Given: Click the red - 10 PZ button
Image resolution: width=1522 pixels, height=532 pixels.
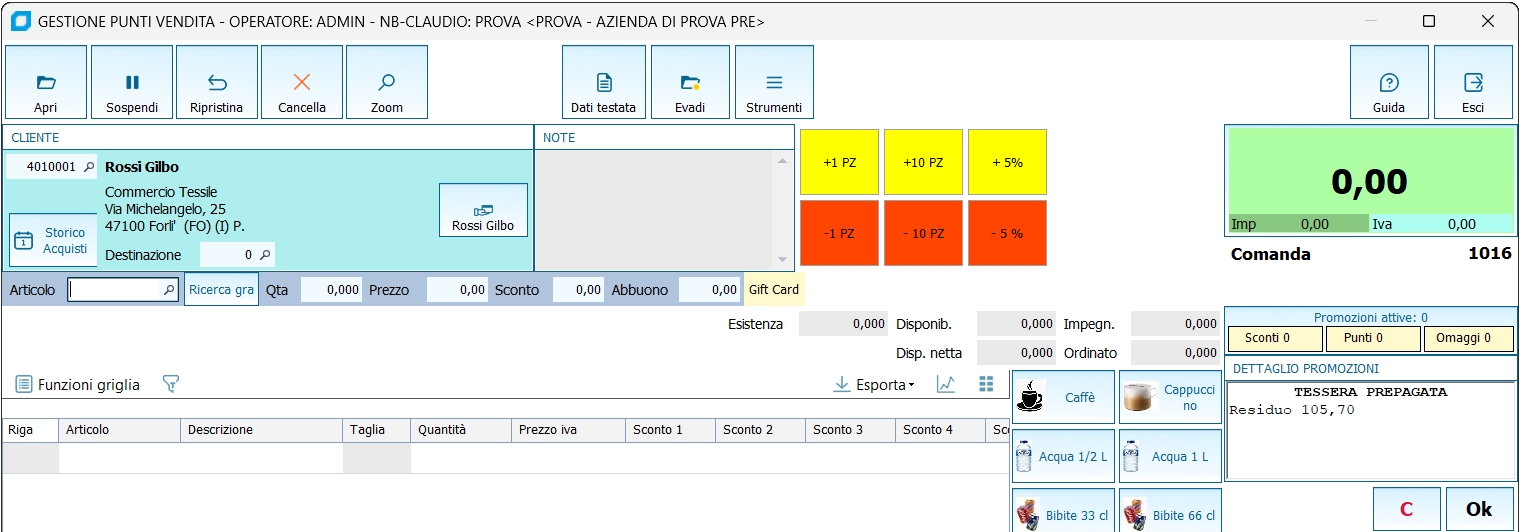Looking at the screenshot, I should coord(923,233).
